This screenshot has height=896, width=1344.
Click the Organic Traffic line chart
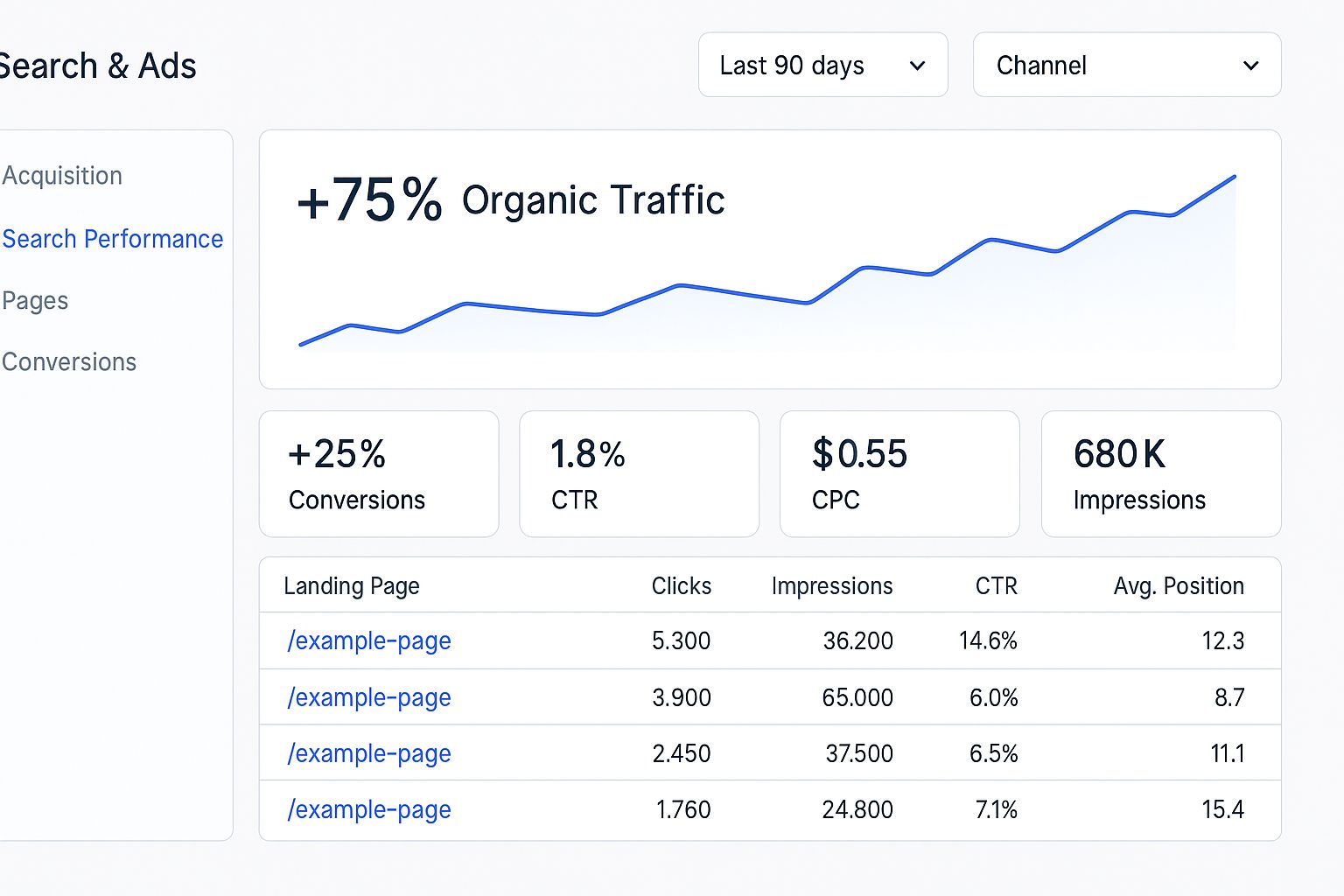pos(767,280)
